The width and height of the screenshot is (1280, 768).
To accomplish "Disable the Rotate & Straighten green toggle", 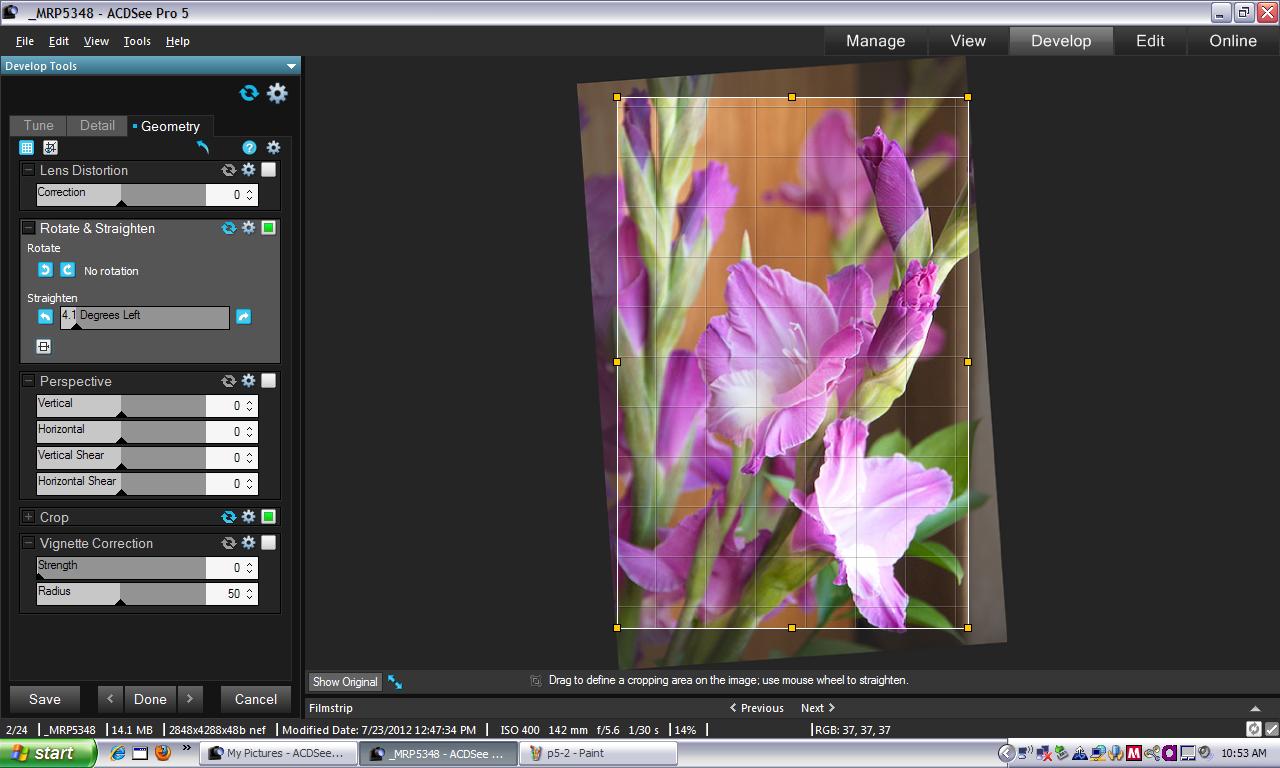I will [x=268, y=228].
